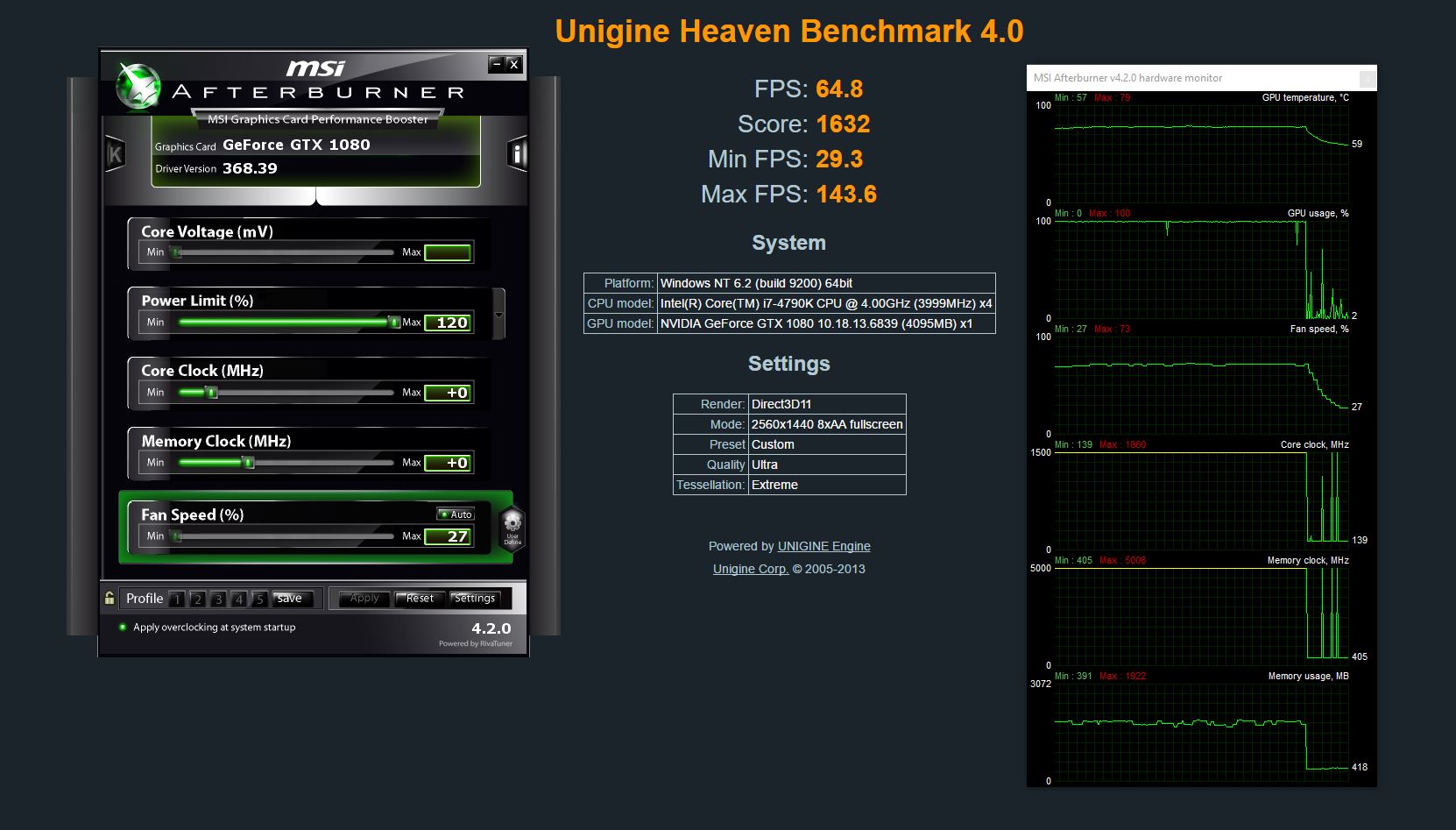
Task: Click the Memory usage graph in hardware monitor
Action: [1202, 733]
